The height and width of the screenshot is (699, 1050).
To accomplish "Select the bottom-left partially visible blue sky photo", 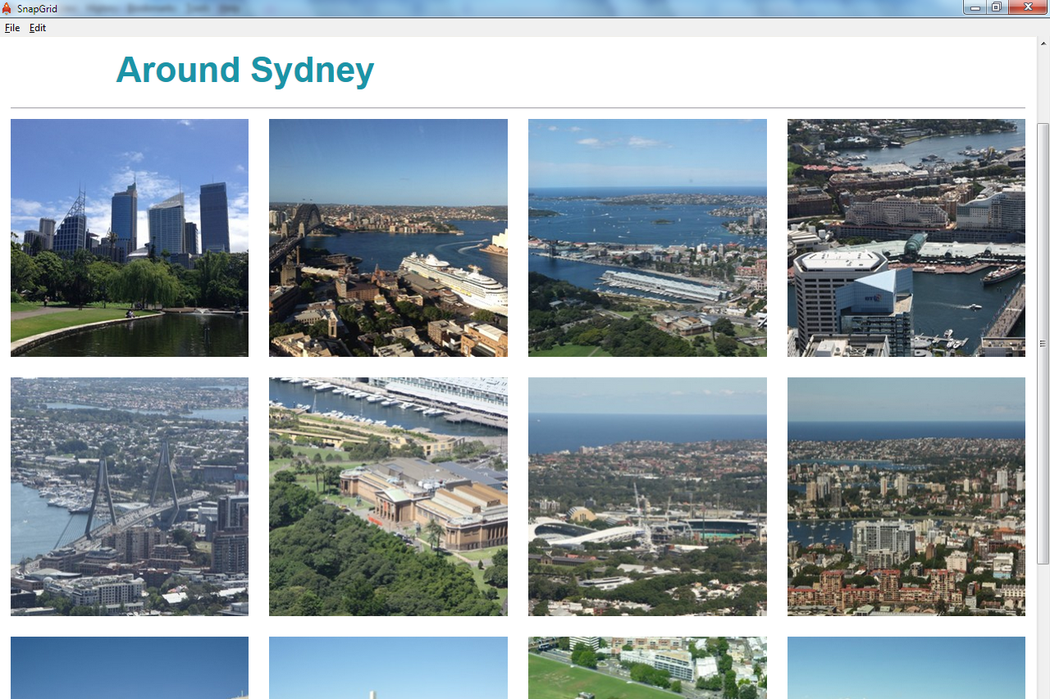I will pos(129,667).
